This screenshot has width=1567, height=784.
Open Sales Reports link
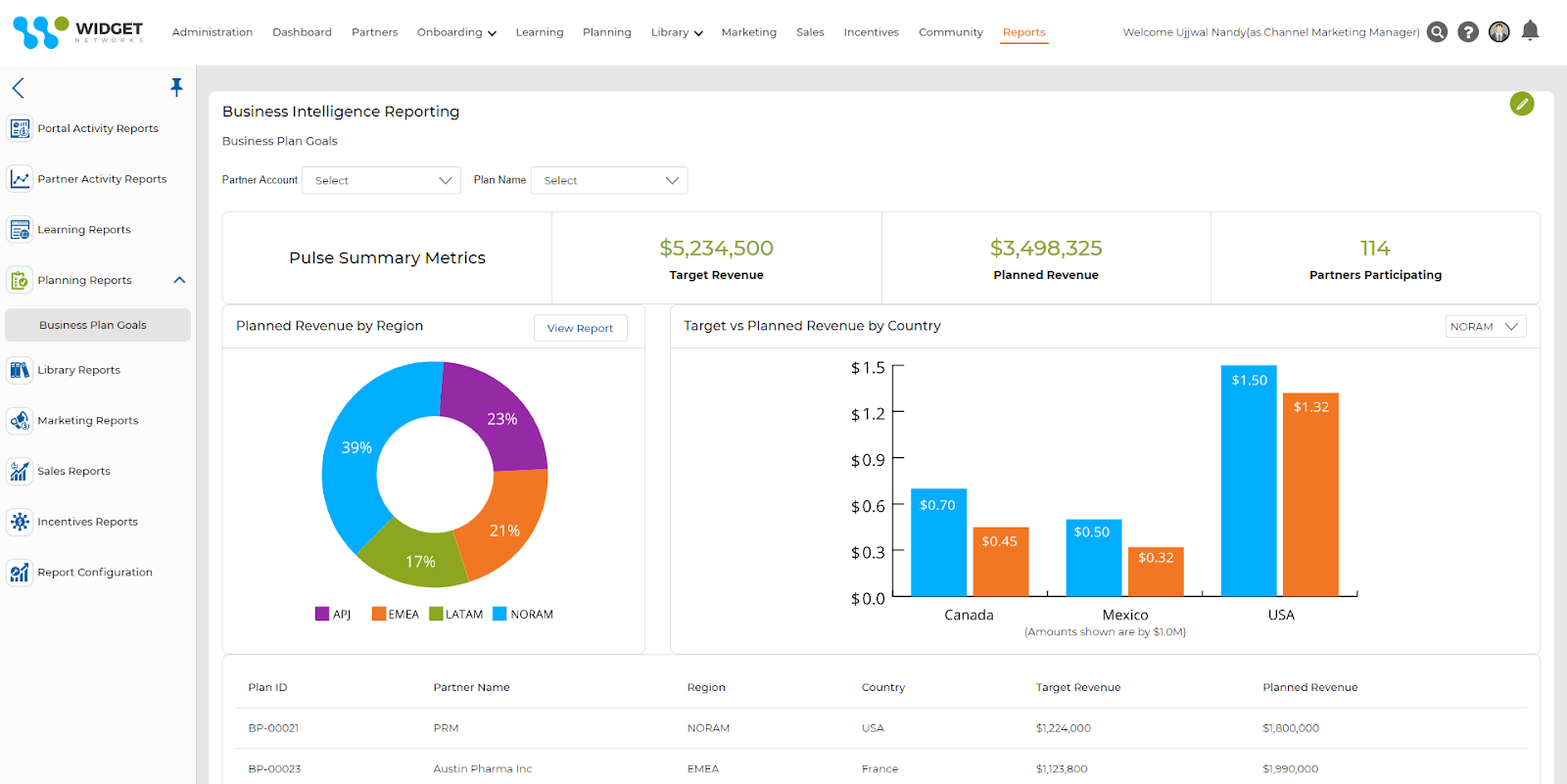[74, 471]
